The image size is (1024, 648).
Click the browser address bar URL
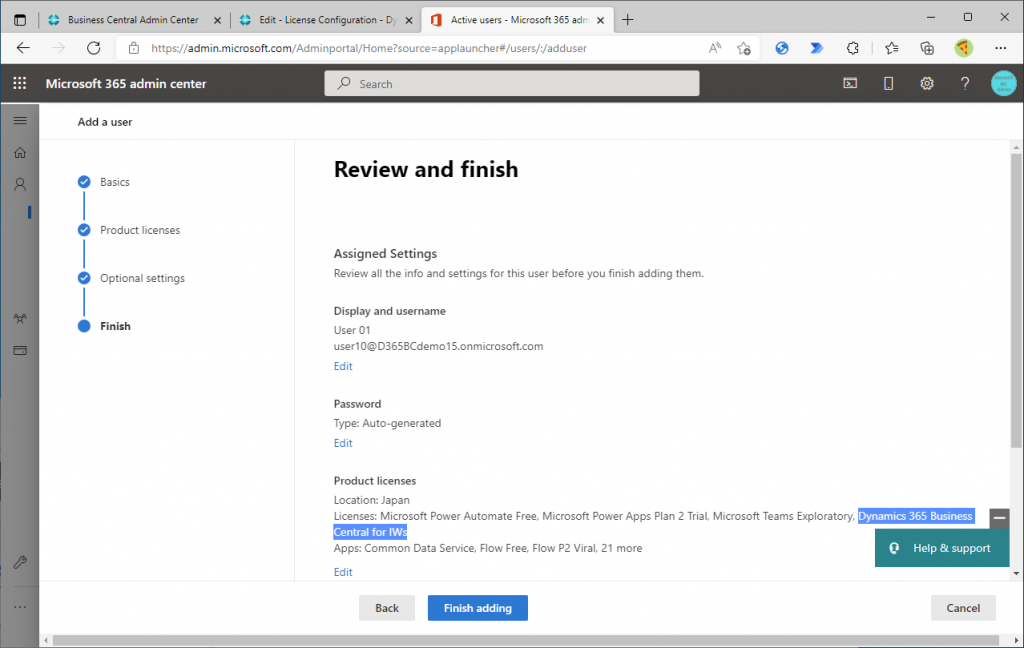(369, 48)
